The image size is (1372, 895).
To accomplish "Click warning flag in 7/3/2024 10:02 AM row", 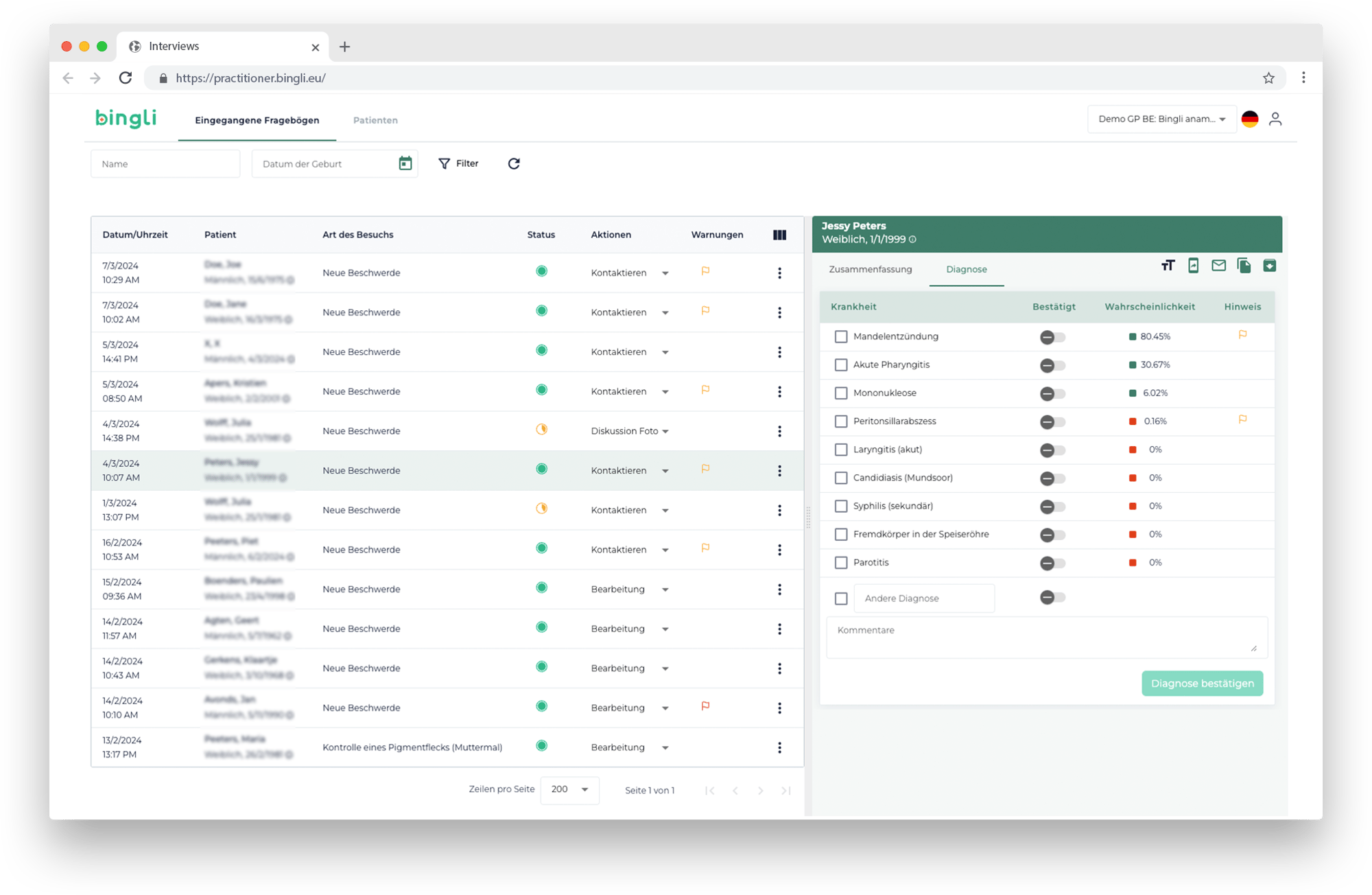I will tap(705, 311).
